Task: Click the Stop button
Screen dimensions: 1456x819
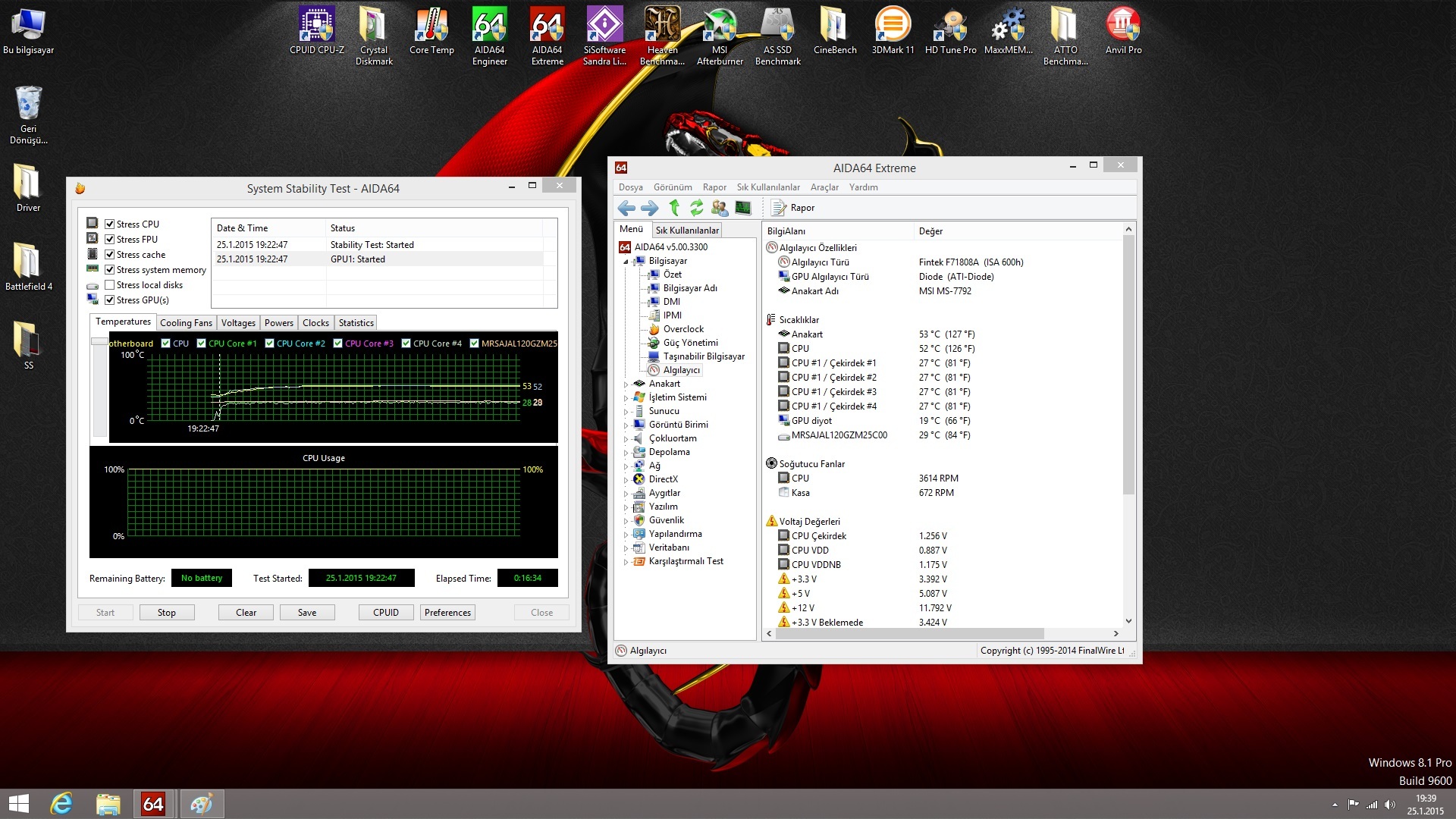Action: pos(167,613)
